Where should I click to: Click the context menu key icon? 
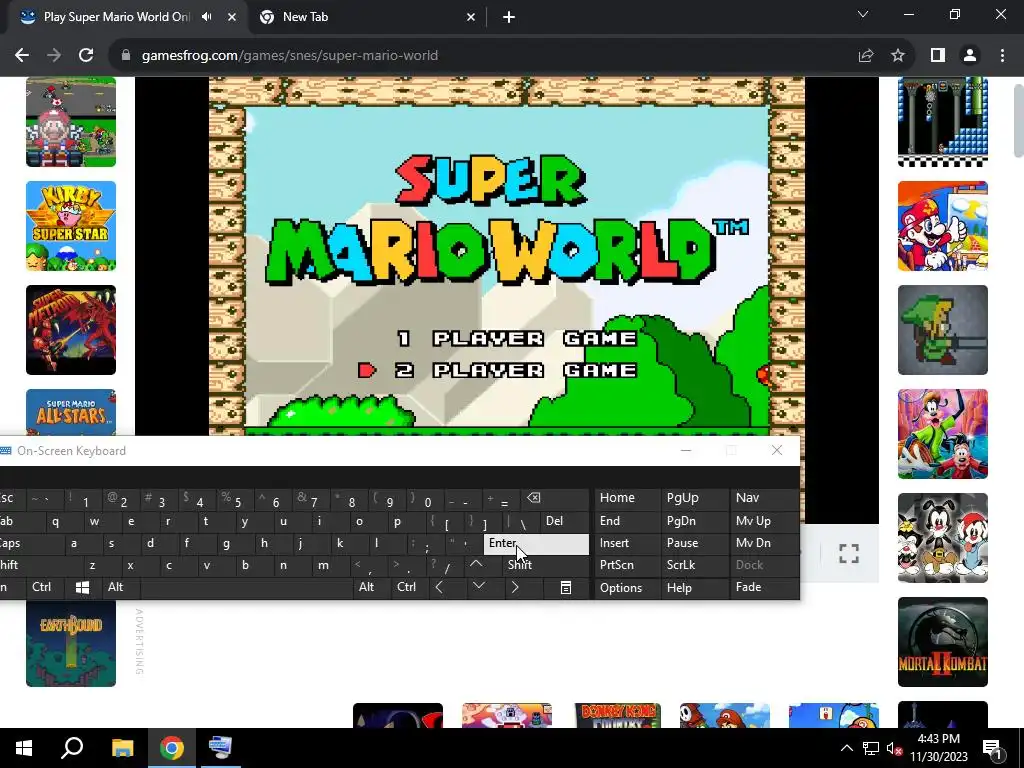566,588
